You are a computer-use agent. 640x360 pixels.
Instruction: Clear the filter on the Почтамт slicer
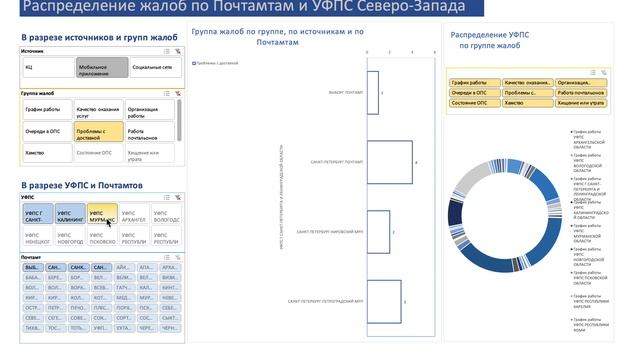pos(178,258)
